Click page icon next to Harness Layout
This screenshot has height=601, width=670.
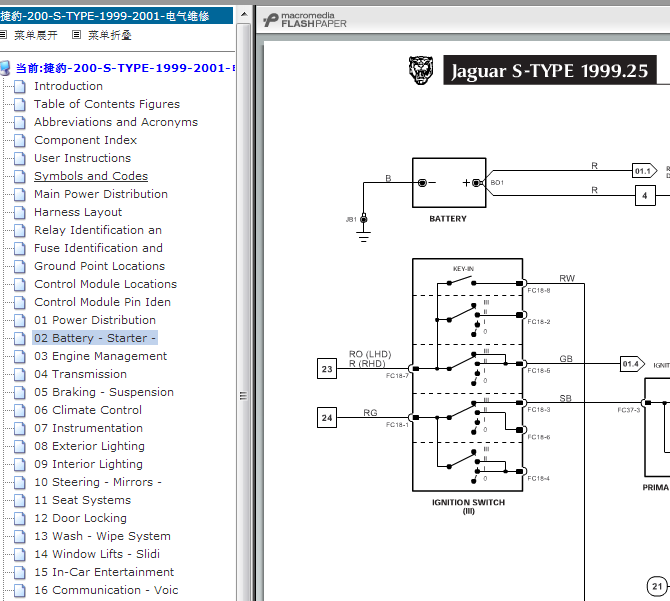19,212
